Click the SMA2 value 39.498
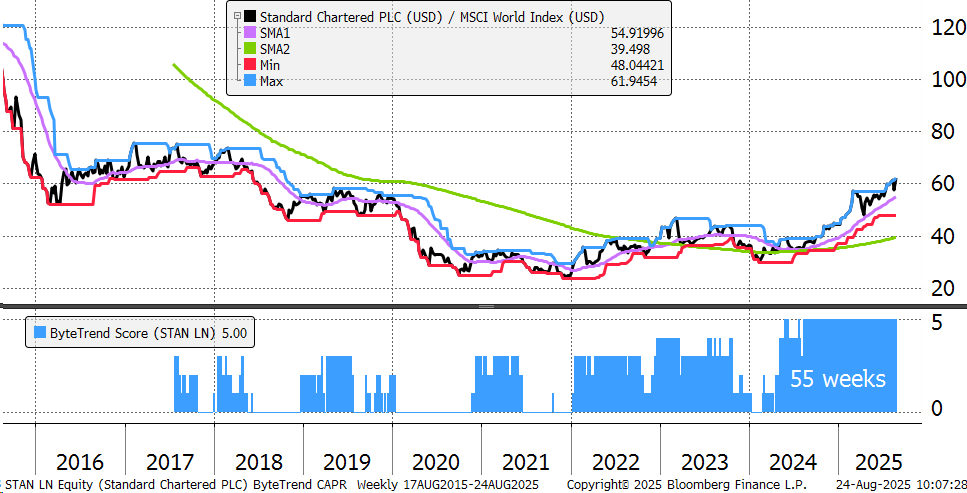 point(630,49)
